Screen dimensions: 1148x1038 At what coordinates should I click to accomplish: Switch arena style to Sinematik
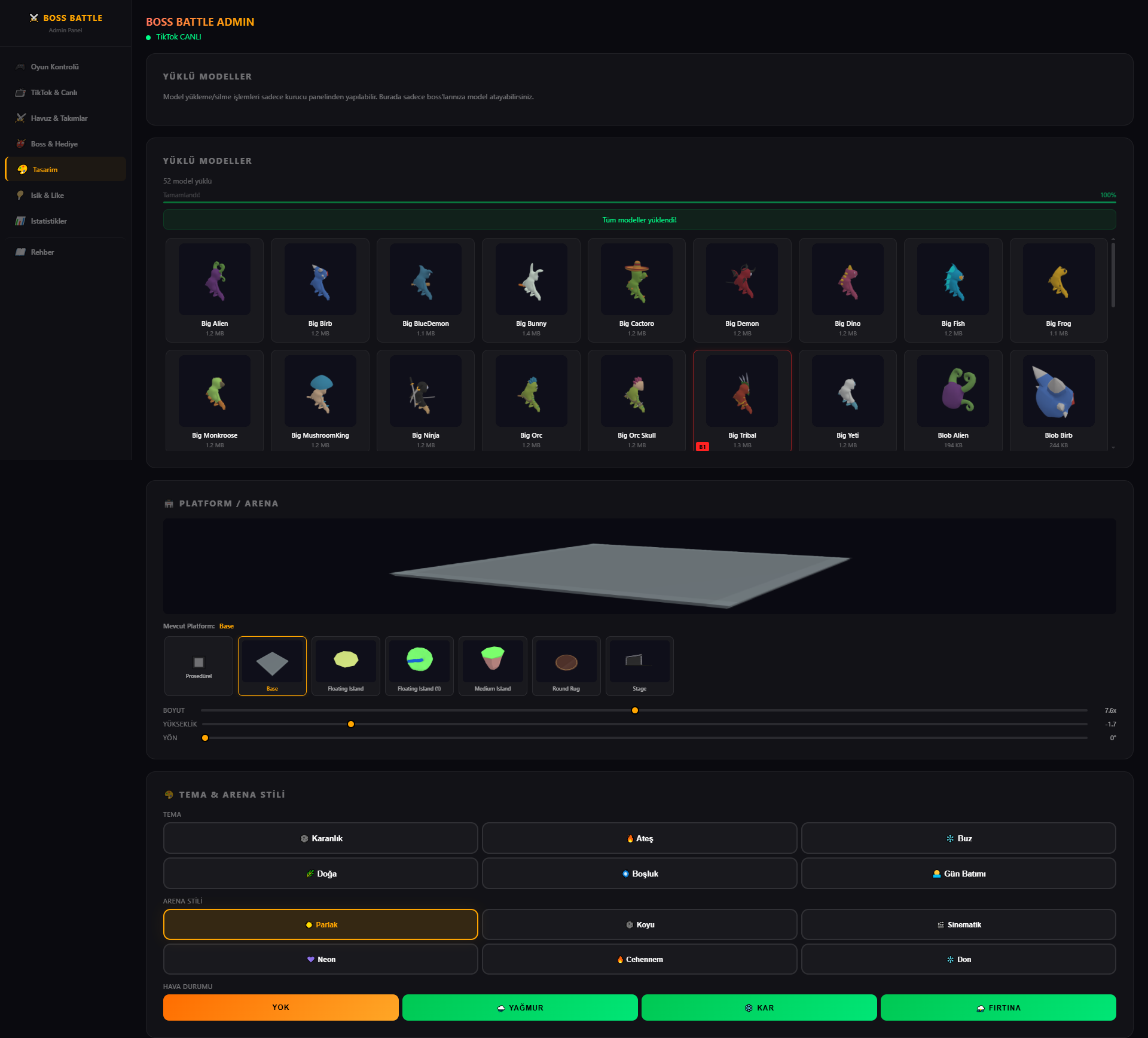pos(958,924)
